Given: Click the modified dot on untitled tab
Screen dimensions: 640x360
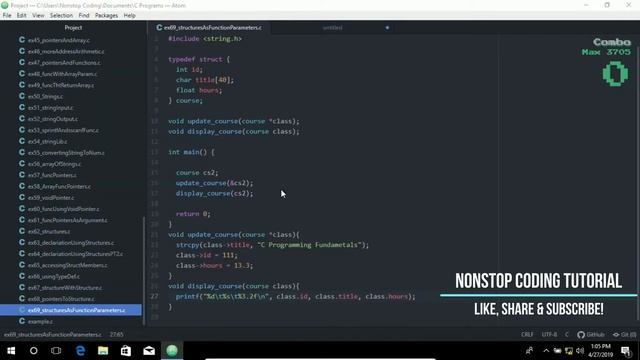Looking at the screenshot, I should pos(387,28).
